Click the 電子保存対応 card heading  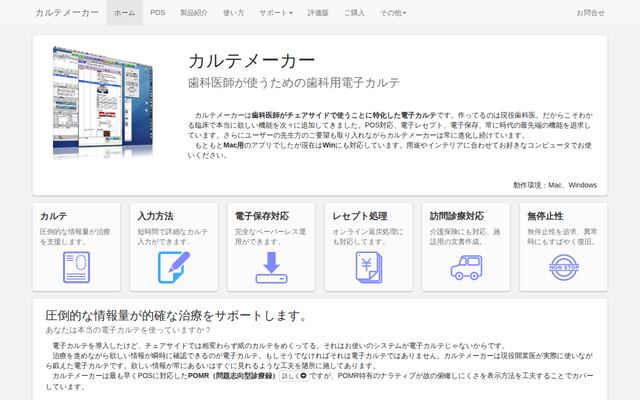click(x=262, y=216)
